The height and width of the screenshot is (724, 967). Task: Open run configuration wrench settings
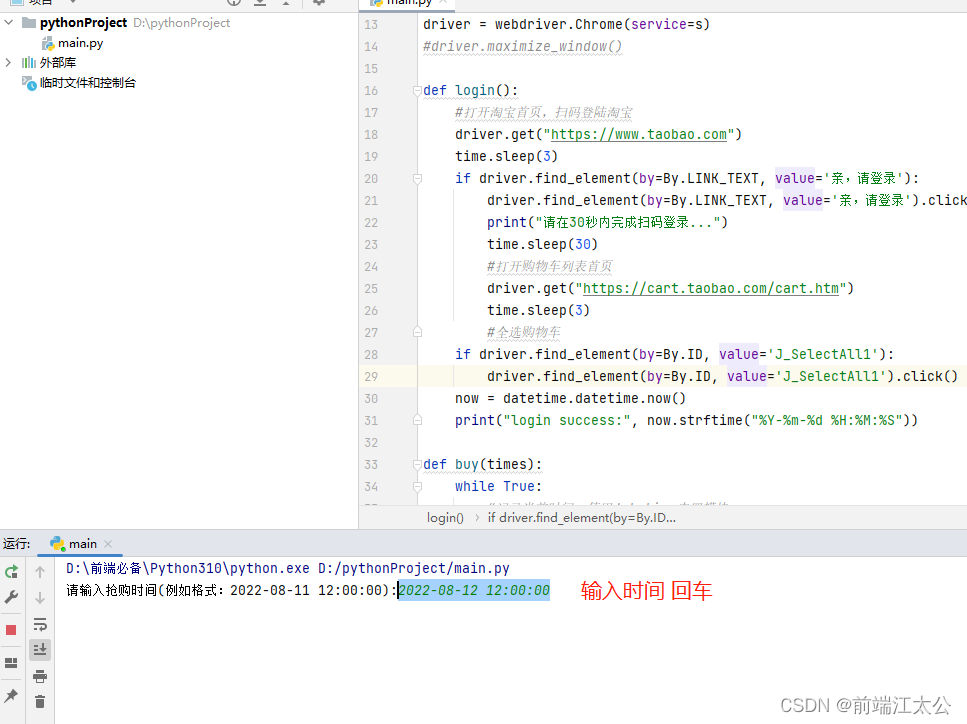tap(11, 597)
